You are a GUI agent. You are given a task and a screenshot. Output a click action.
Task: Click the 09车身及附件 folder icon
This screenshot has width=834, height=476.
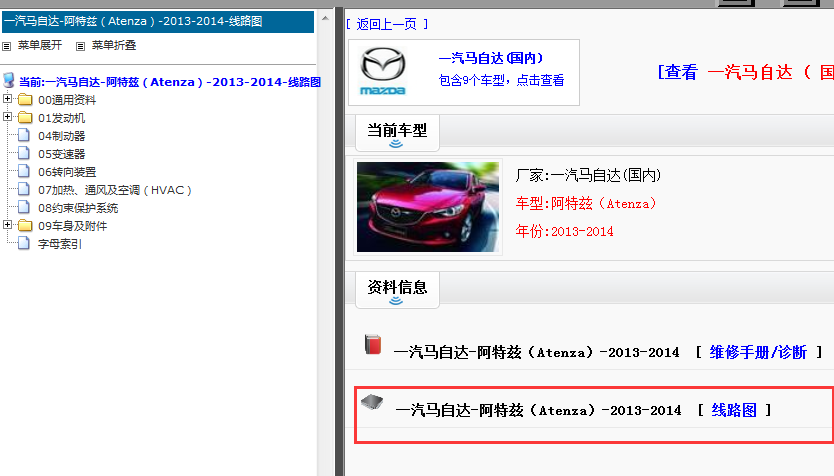pyautogui.click(x=25, y=226)
